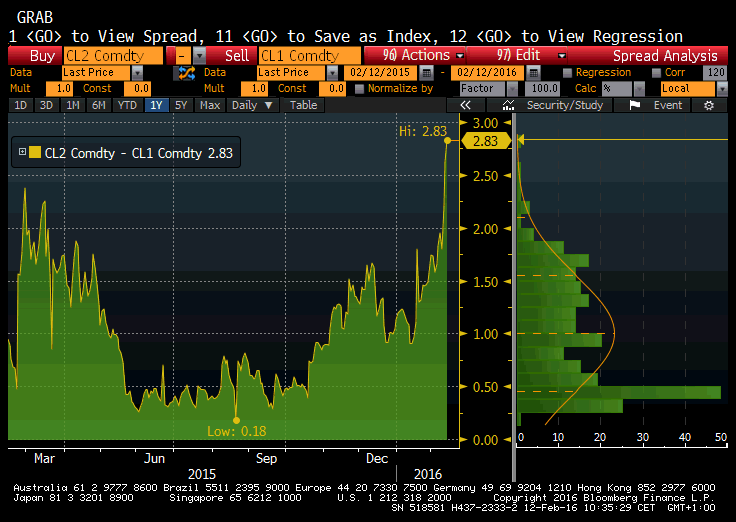Click the panel divider between chart and histogram
This screenshot has height=522, width=736.
point(514,298)
